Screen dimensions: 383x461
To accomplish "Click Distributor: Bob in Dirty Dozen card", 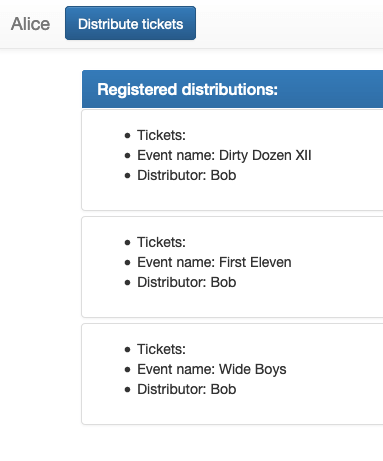I will pos(187,175).
